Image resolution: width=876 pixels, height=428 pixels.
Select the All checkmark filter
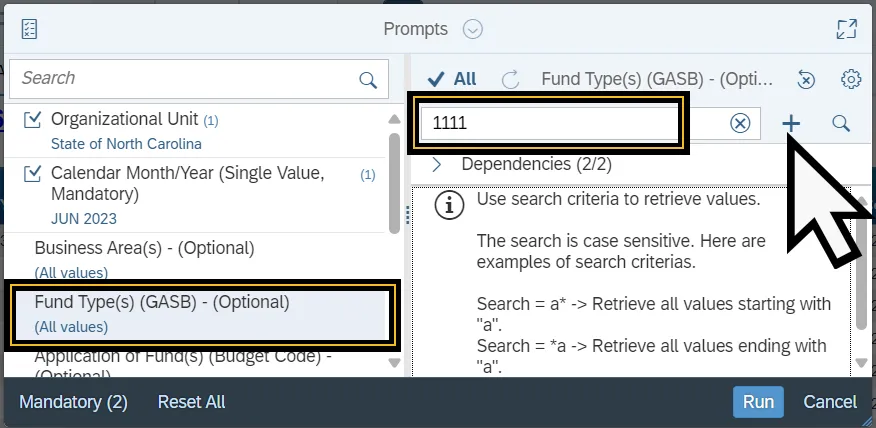(x=451, y=79)
